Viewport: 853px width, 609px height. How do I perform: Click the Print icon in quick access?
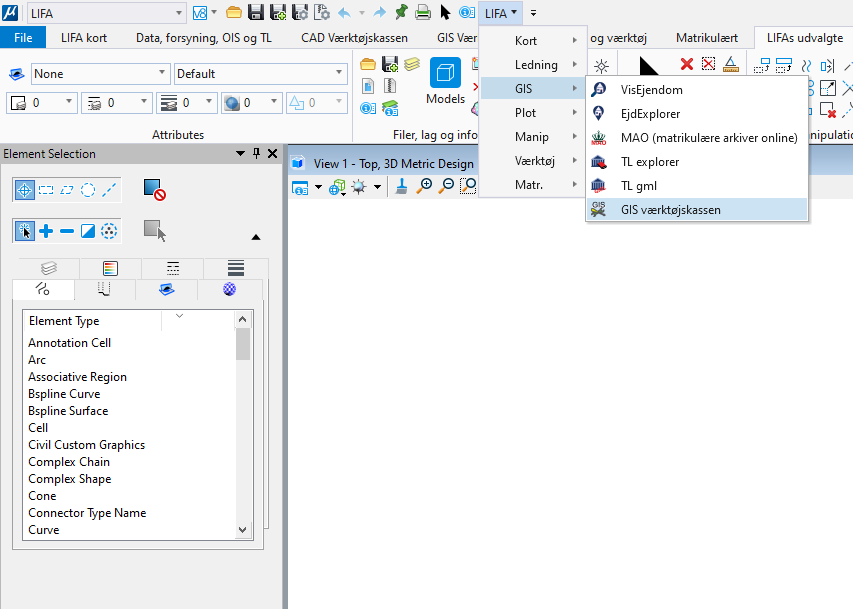coord(423,13)
